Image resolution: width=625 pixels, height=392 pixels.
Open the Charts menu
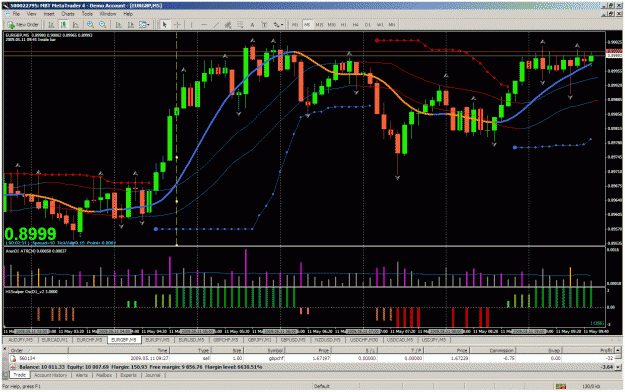point(68,14)
